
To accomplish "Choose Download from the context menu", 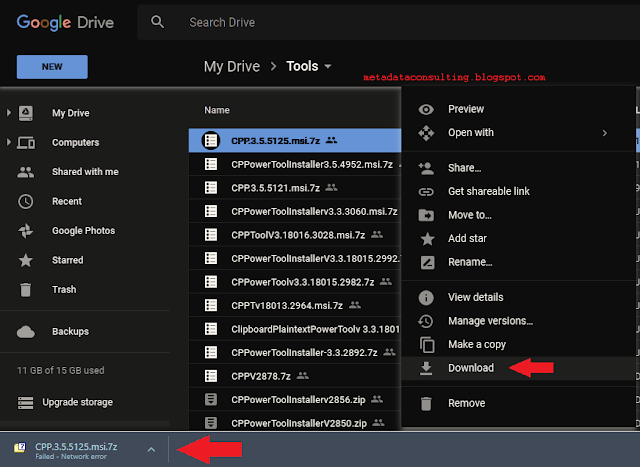I will (x=470, y=368).
